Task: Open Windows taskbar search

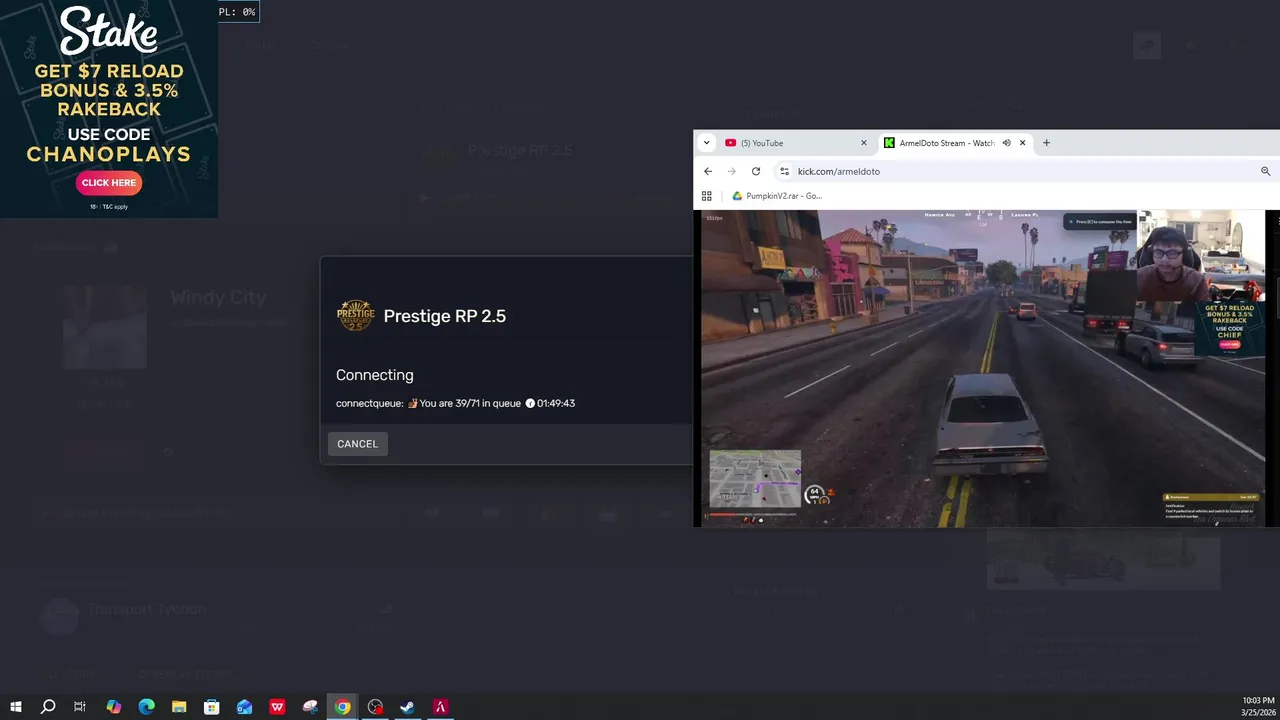Action: pyautogui.click(x=47, y=707)
